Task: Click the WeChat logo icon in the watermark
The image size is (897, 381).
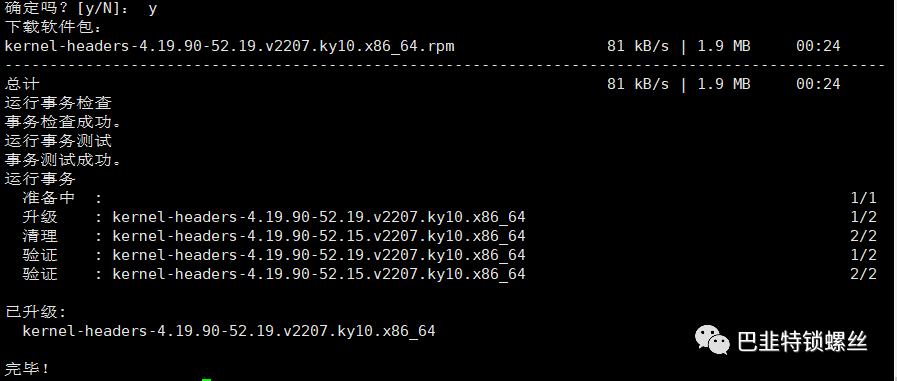Action: pyautogui.click(x=712, y=340)
